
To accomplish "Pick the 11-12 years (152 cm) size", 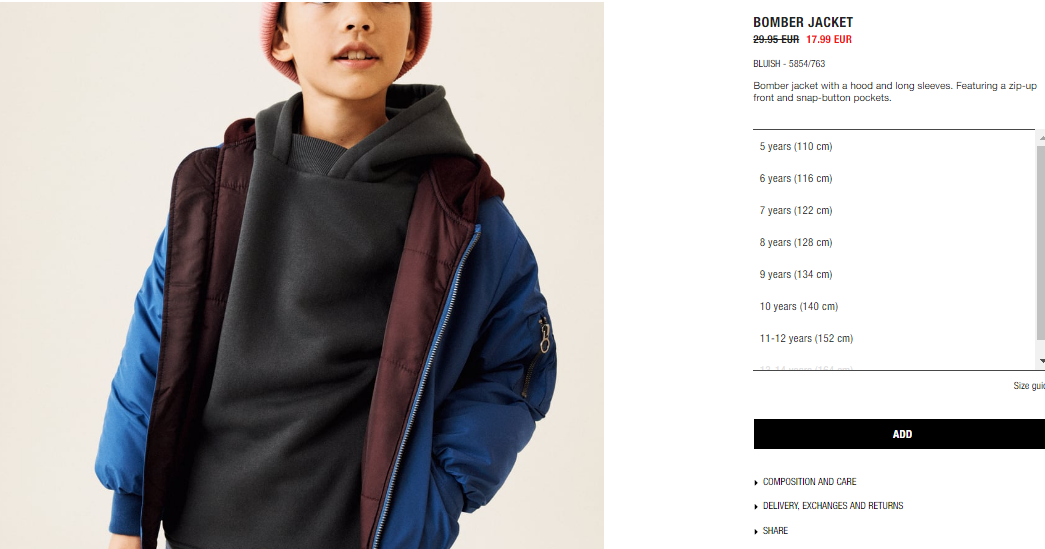I will [894, 338].
